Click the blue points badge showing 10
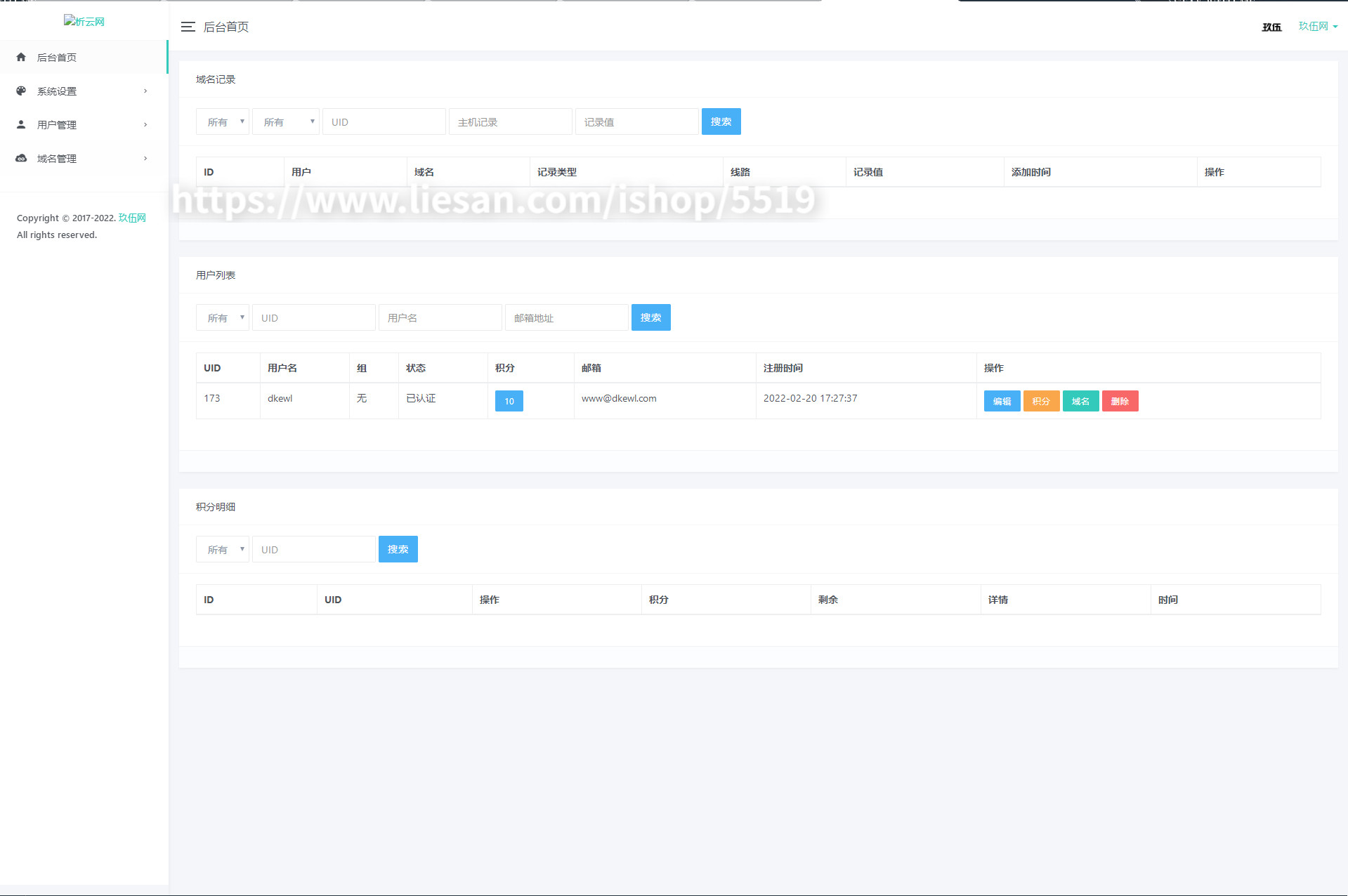This screenshot has width=1348, height=896. pyautogui.click(x=509, y=401)
